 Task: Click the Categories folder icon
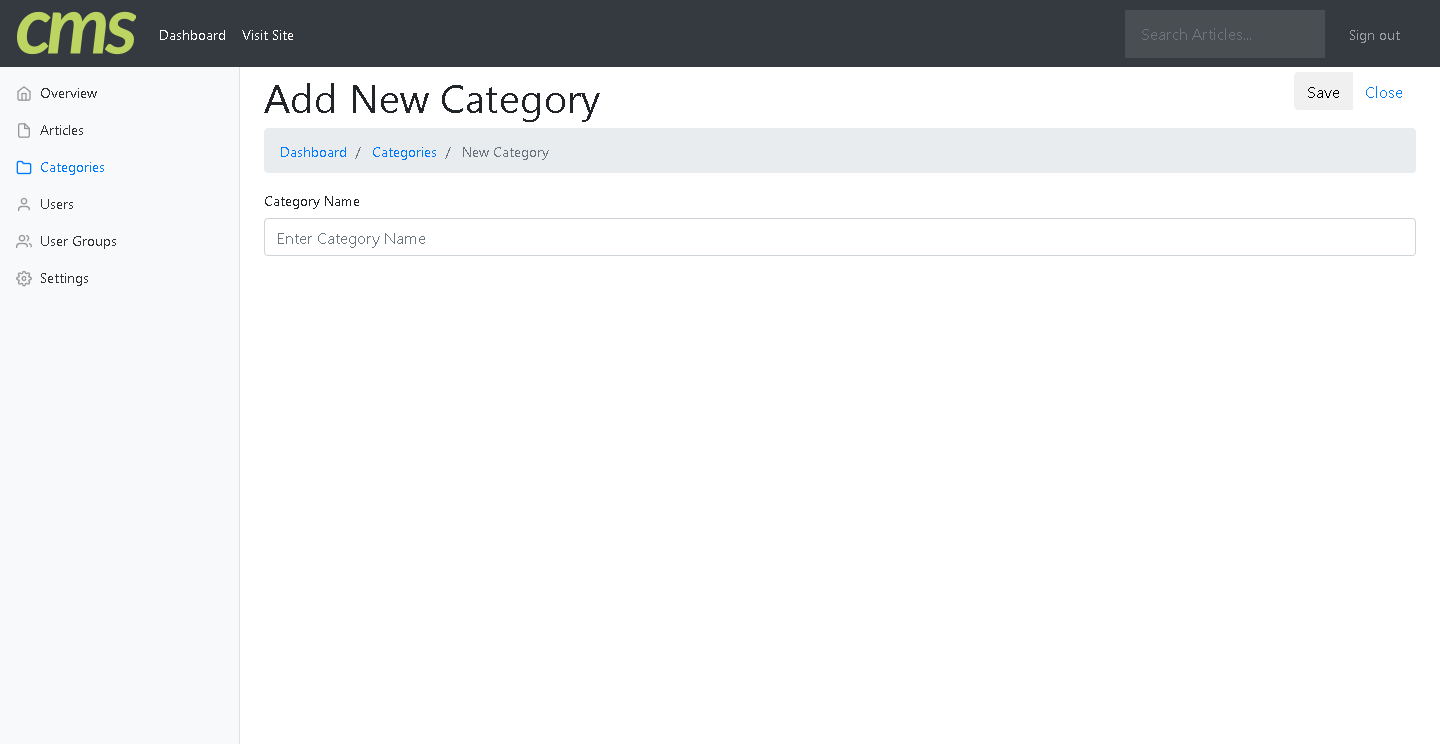point(24,168)
